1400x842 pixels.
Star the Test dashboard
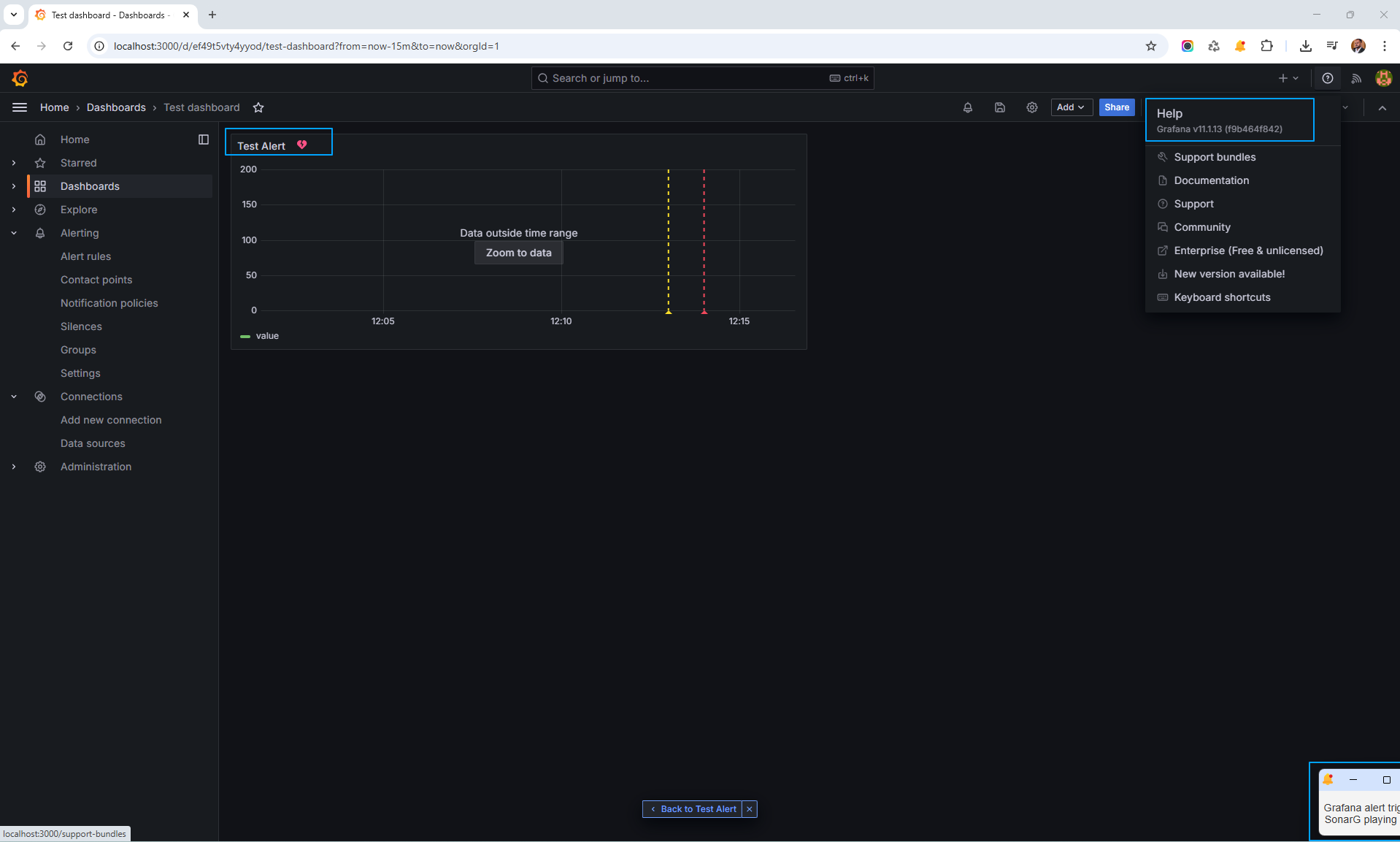[258, 107]
